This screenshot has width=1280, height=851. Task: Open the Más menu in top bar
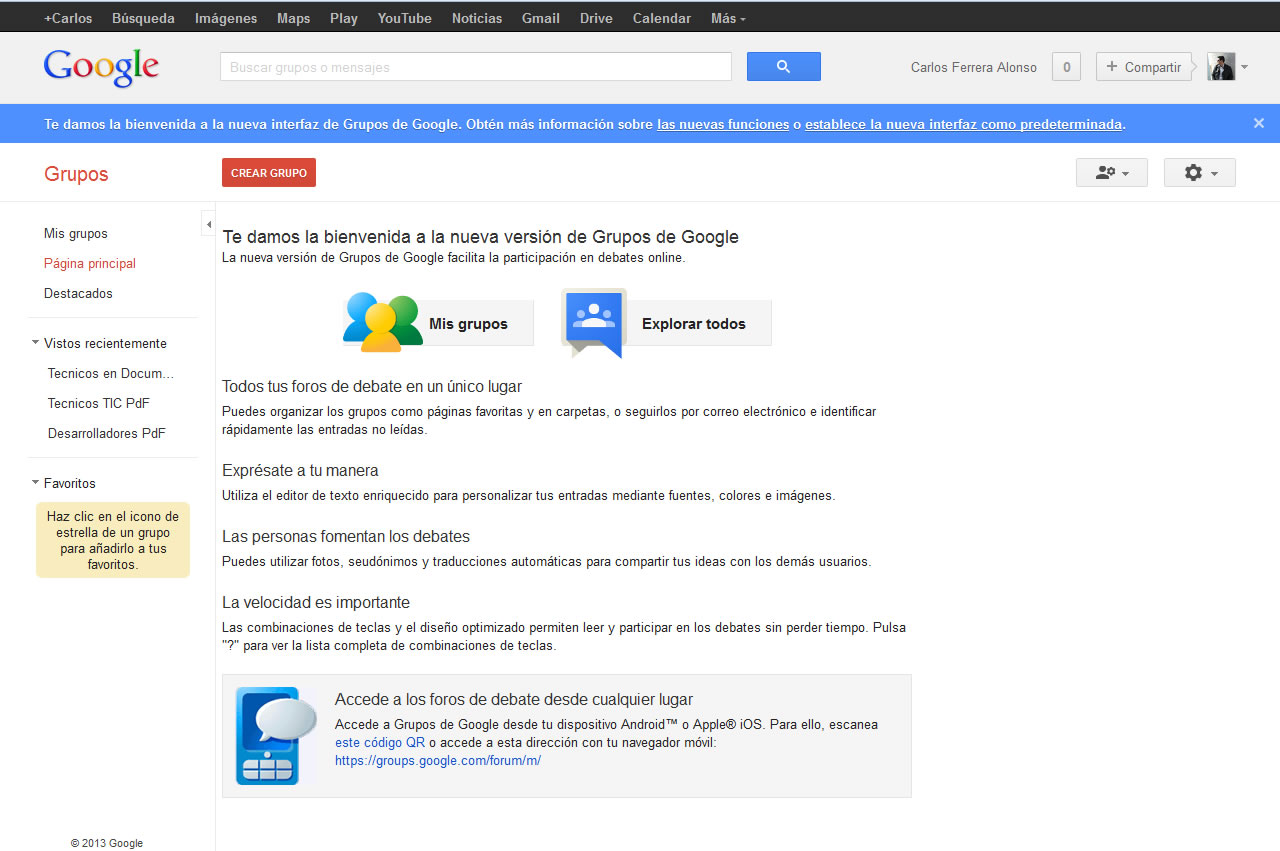click(728, 18)
